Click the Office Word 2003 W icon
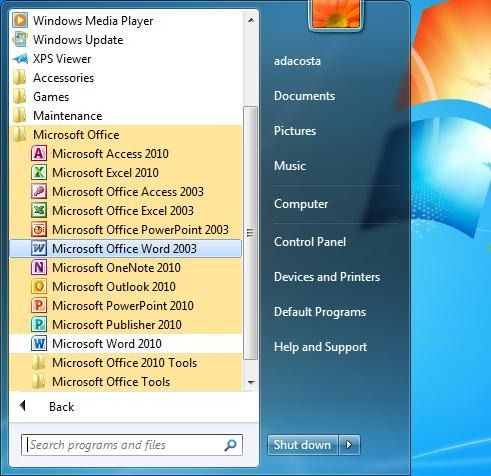Screen dimensions: 491x476 tap(39, 249)
